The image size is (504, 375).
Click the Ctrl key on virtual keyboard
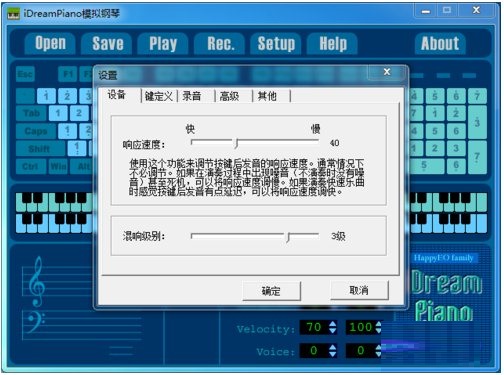(30, 166)
